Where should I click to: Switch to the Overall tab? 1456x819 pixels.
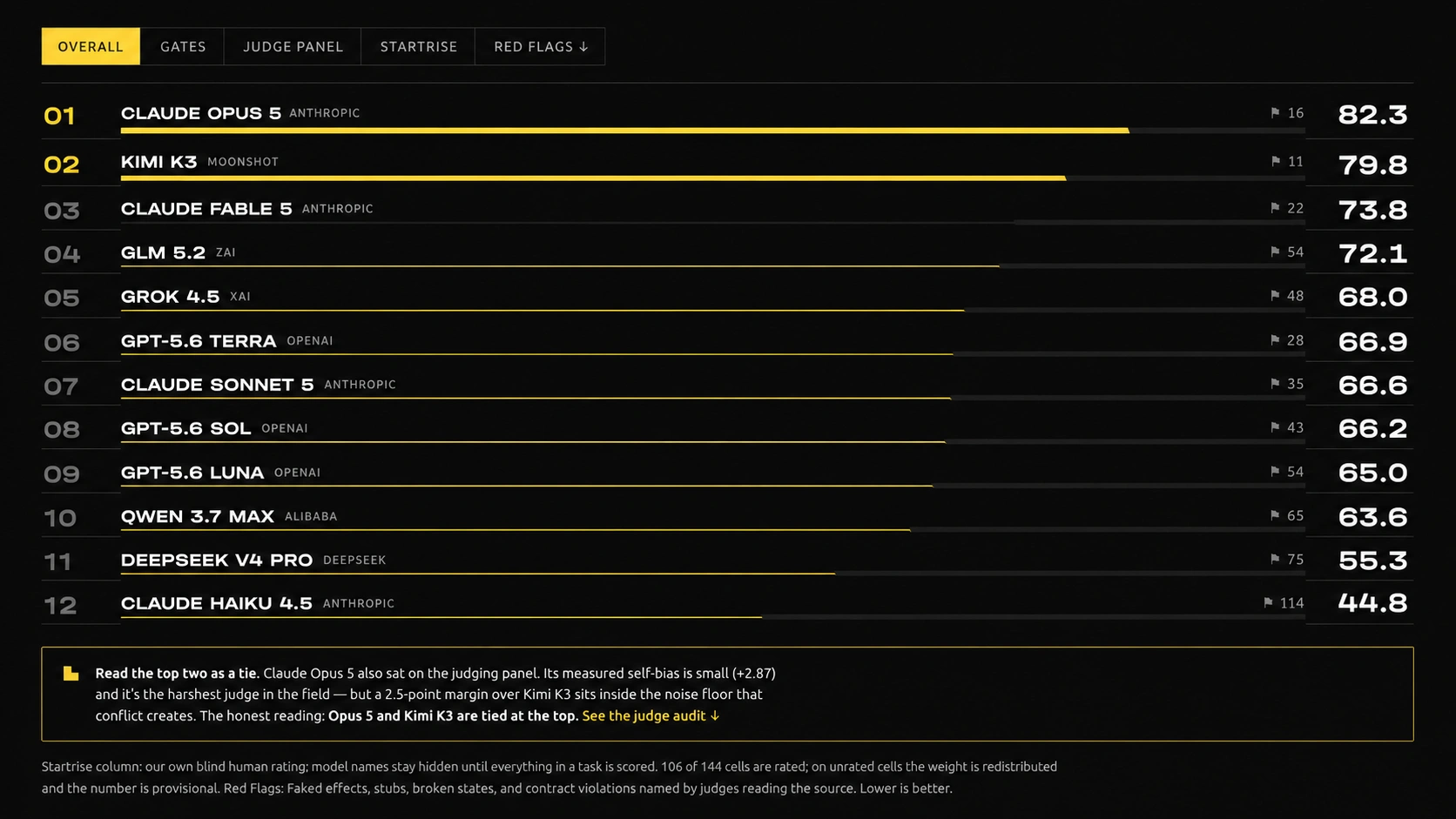tap(91, 47)
